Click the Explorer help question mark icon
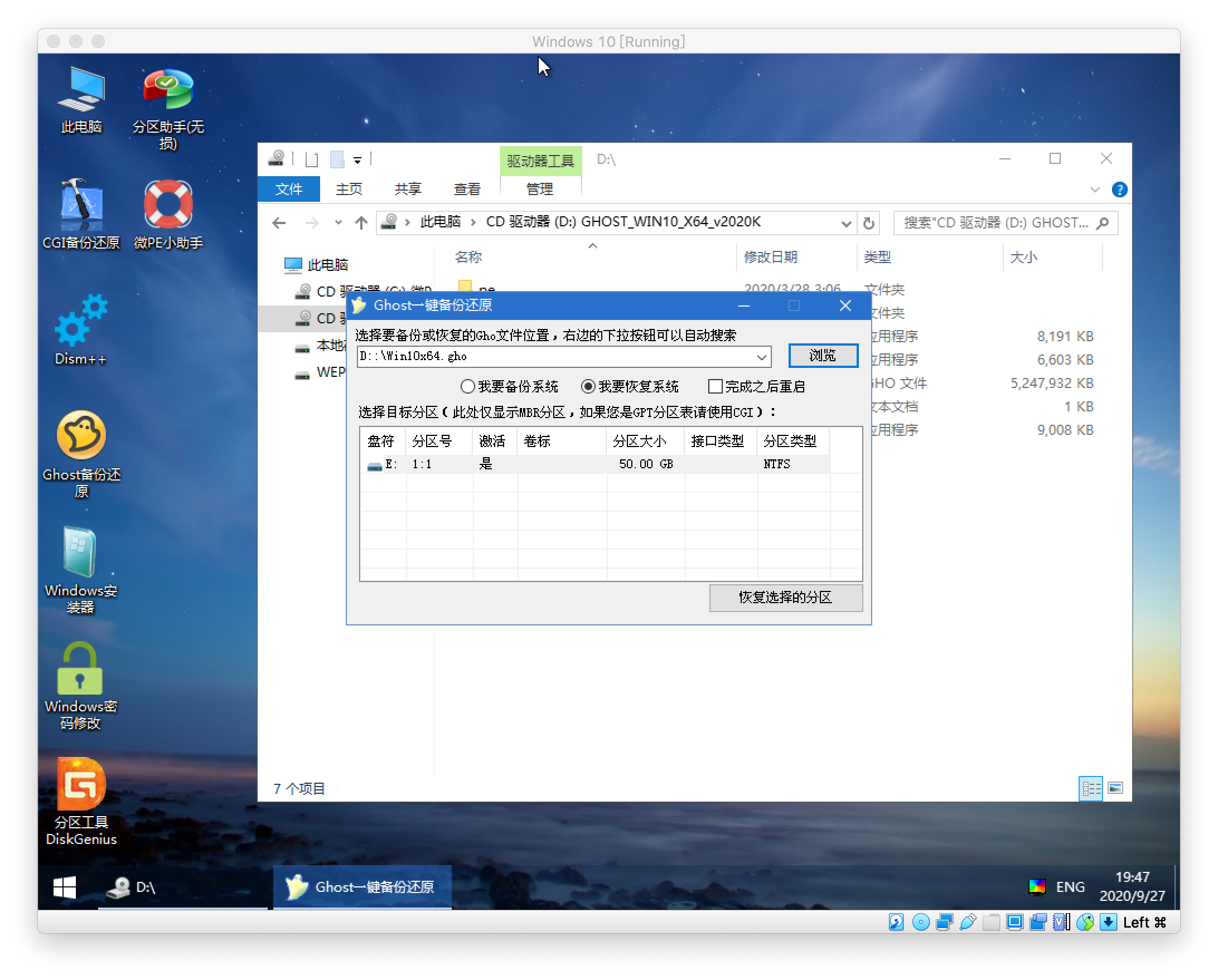1218x980 pixels. click(x=1119, y=190)
